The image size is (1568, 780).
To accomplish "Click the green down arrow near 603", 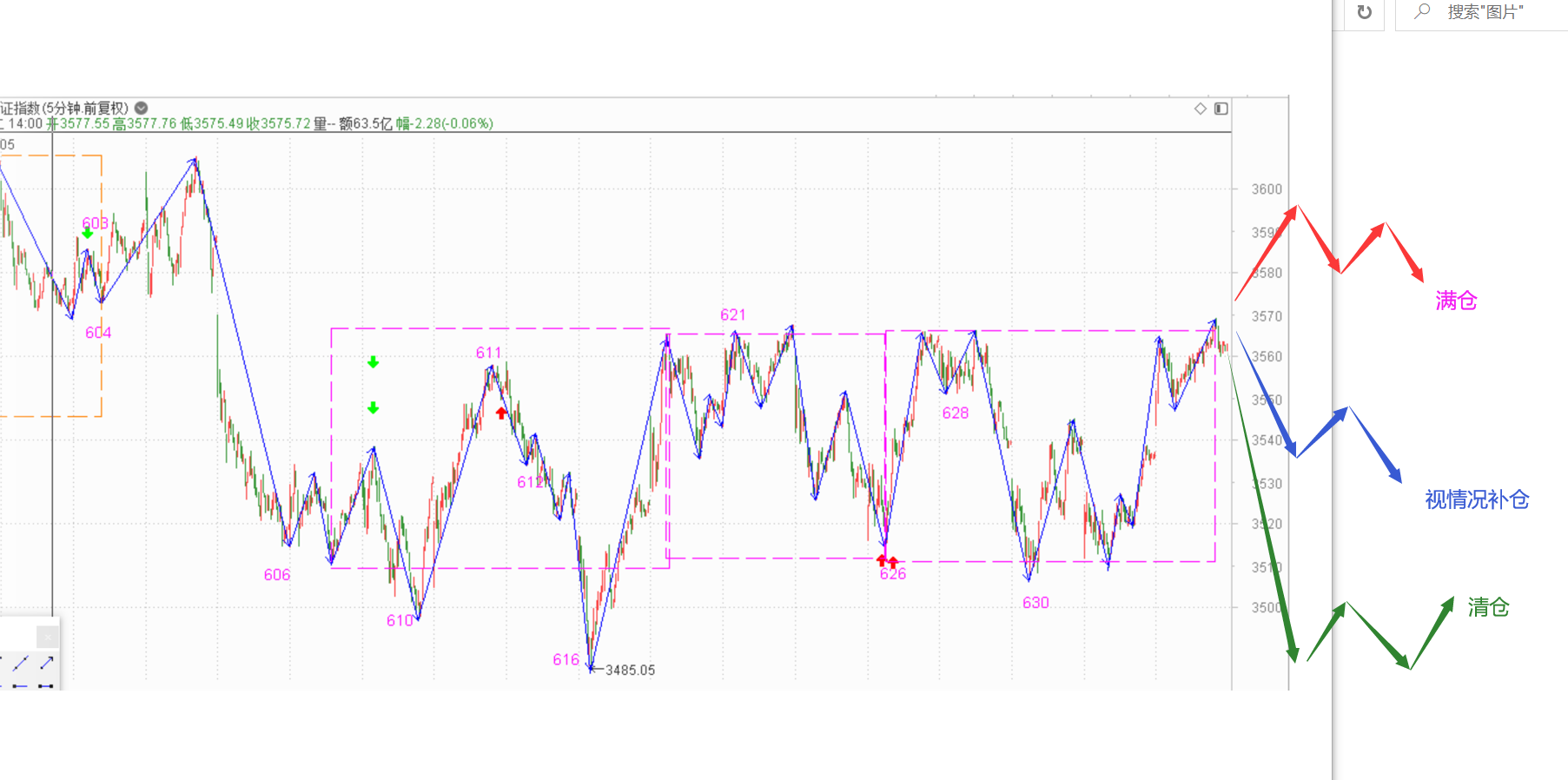I will pyautogui.click(x=88, y=233).
